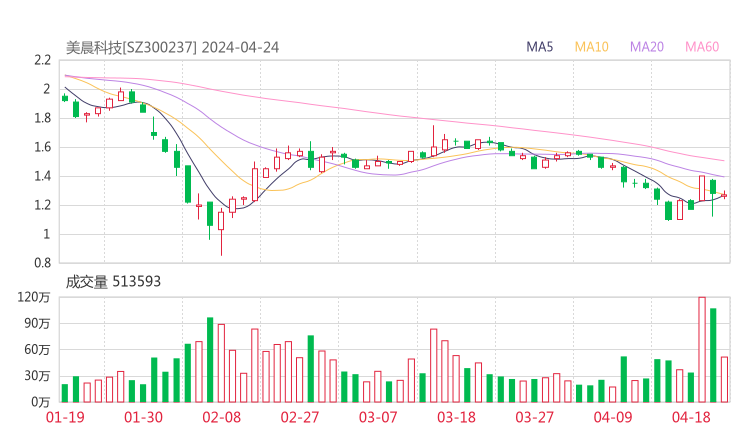Click the tallest red volume bar reaching 120万
This screenshot has height=440, width=740.
coord(702,349)
